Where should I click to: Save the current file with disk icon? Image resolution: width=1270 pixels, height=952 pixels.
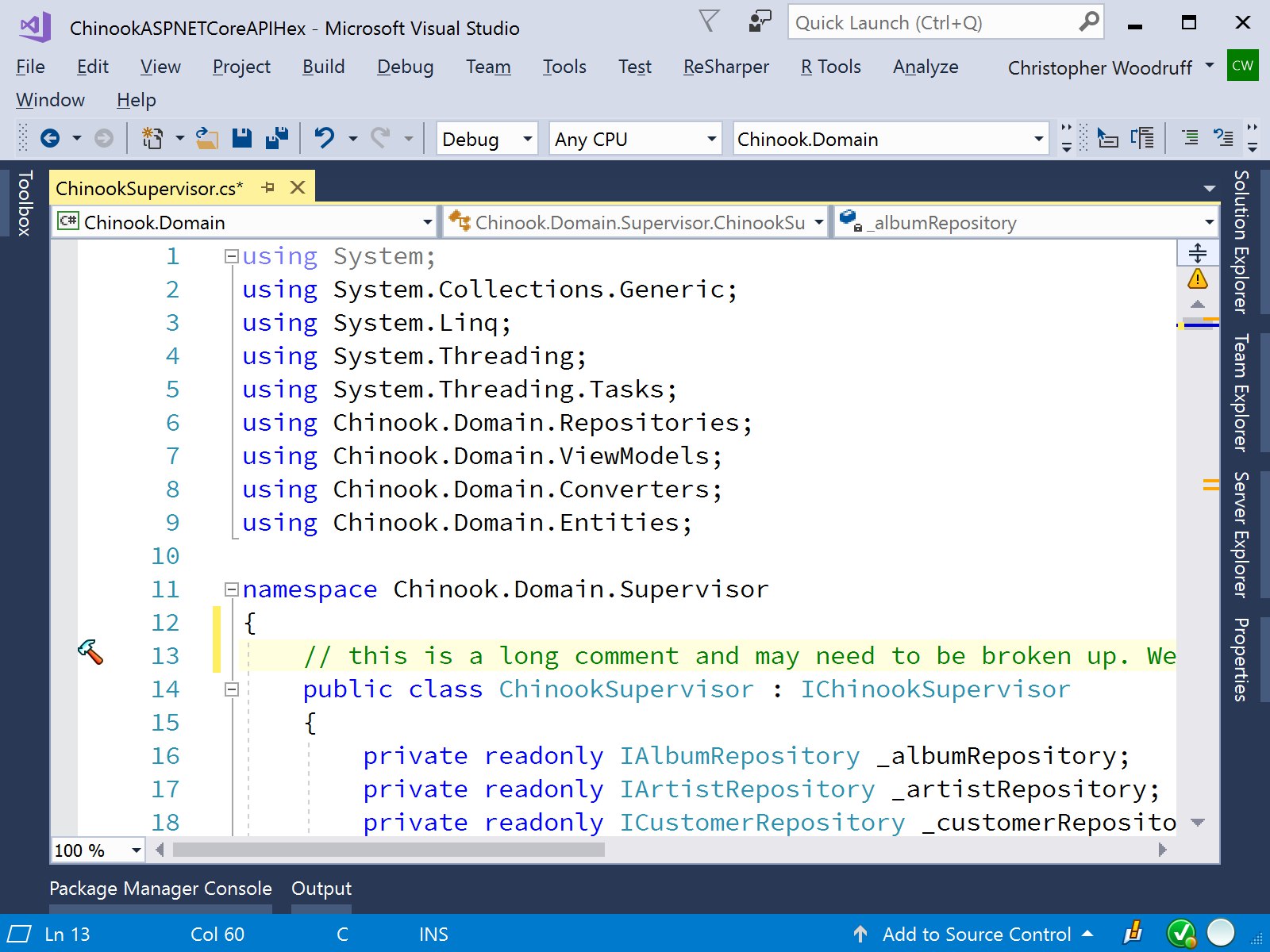point(242,139)
